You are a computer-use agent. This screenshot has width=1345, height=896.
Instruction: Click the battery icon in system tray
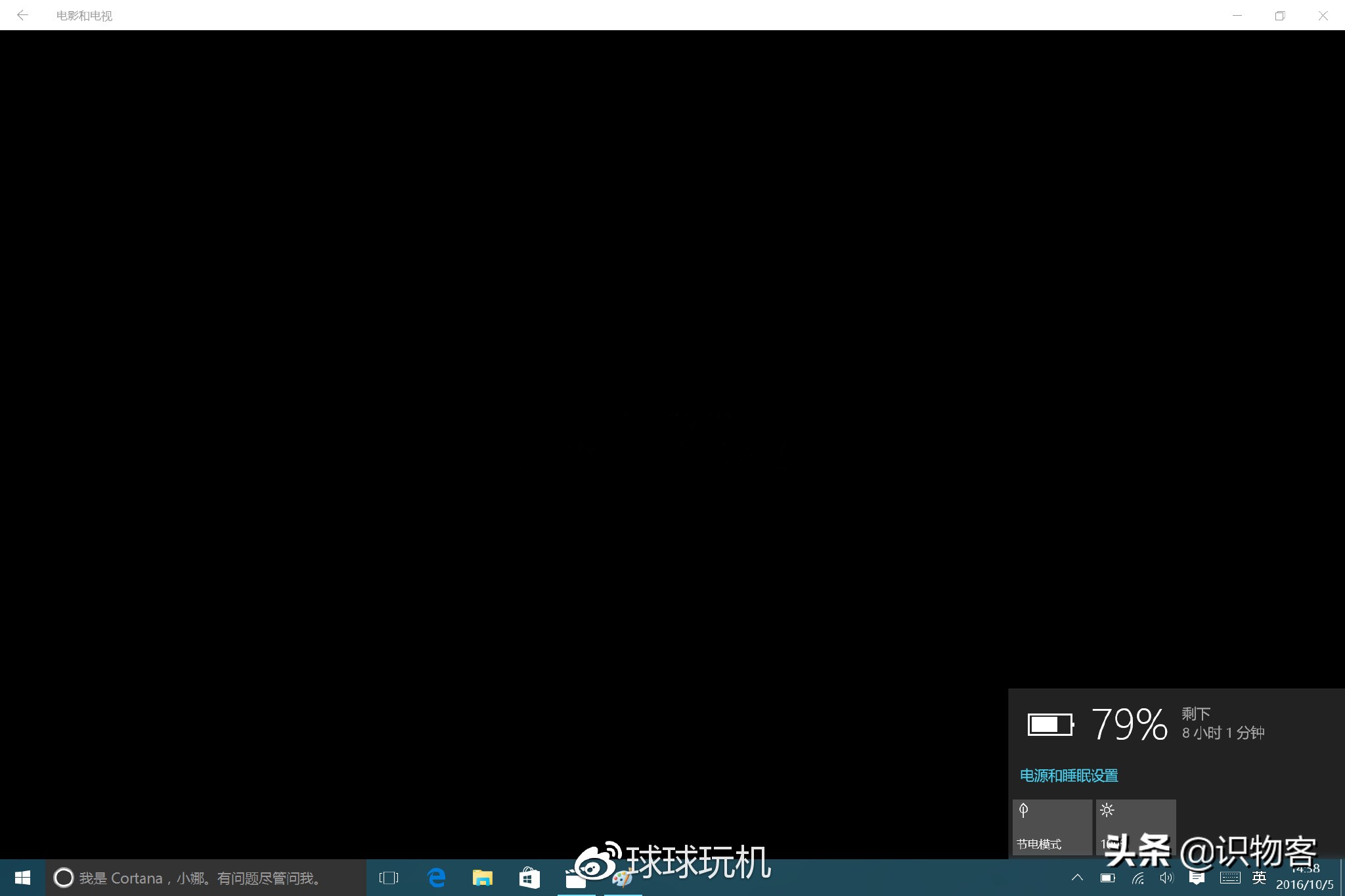[x=1108, y=878]
